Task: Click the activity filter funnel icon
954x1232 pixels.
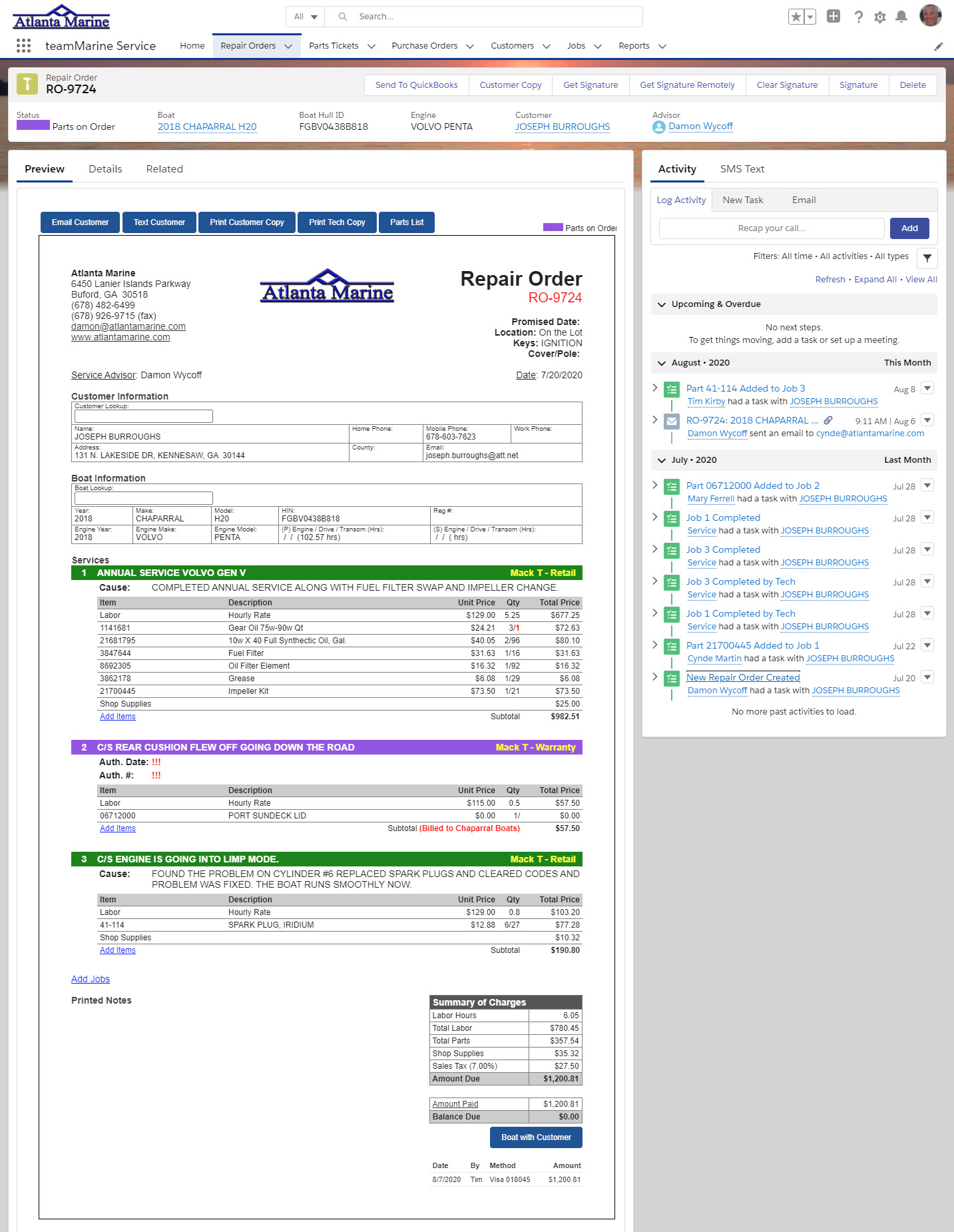Action: click(x=927, y=258)
